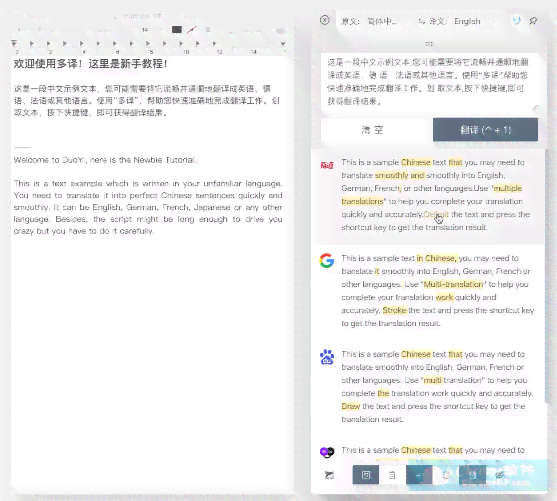Open the font size 14 dropdown in editor
The image size is (557, 501).
tap(151, 30)
